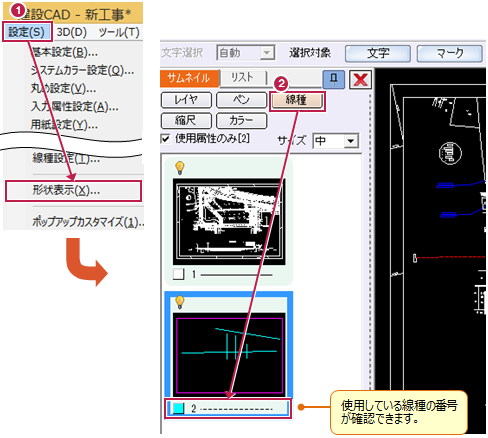Image resolution: width=488 pixels, height=438 pixels.
Task: Click the pin icon in the panel header
Action: click(x=334, y=79)
